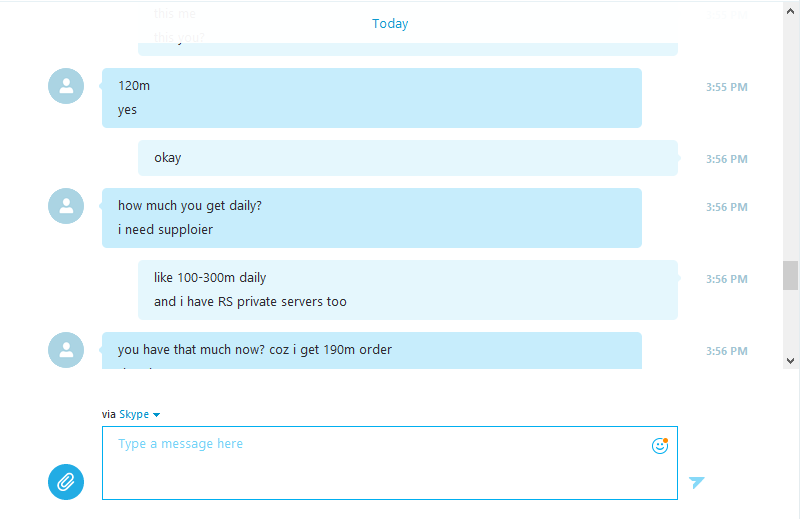Click the paperclip attach file button
The height and width of the screenshot is (519, 800).
[66, 482]
